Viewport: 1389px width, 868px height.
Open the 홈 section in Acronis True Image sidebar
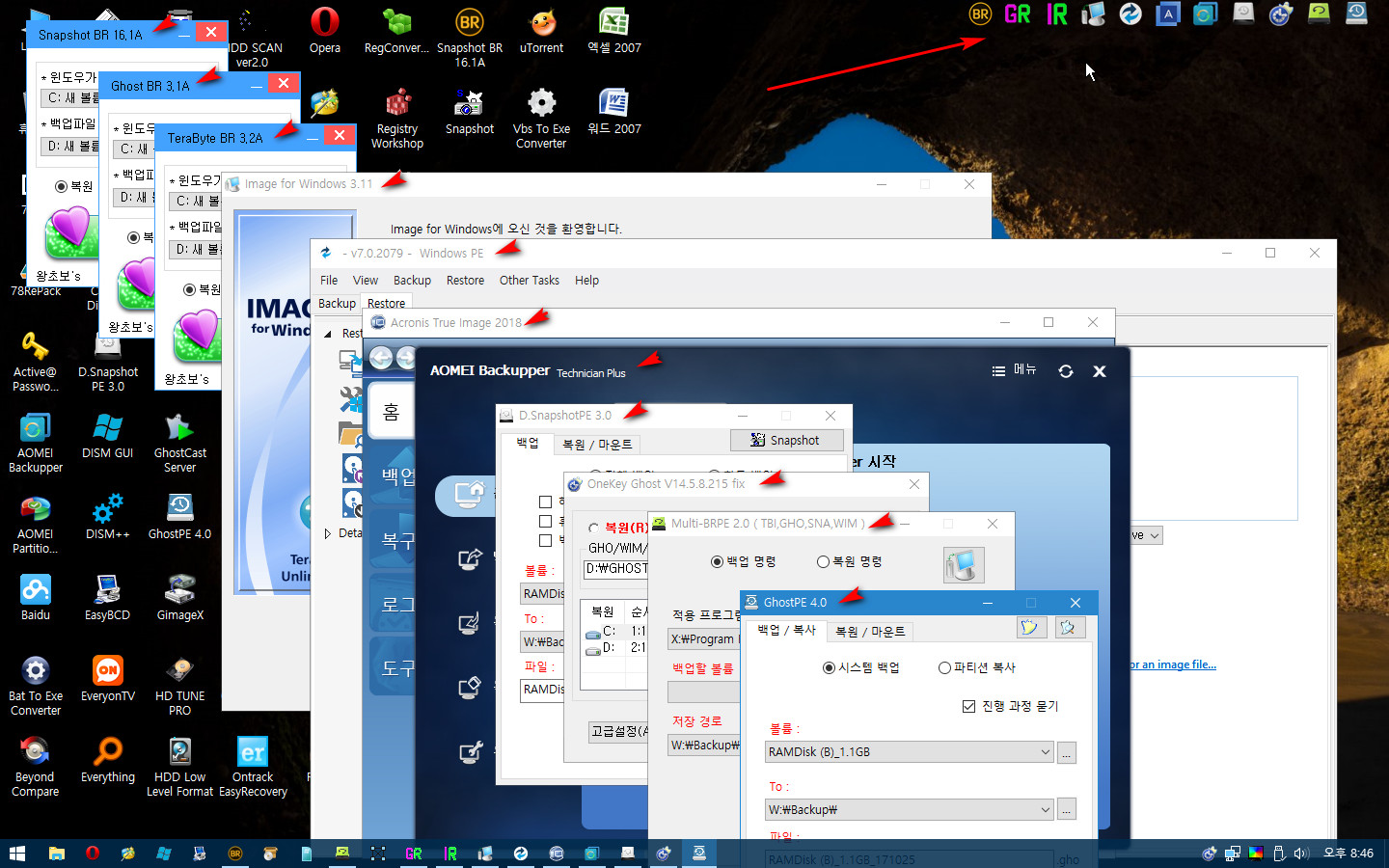click(391, 413)
